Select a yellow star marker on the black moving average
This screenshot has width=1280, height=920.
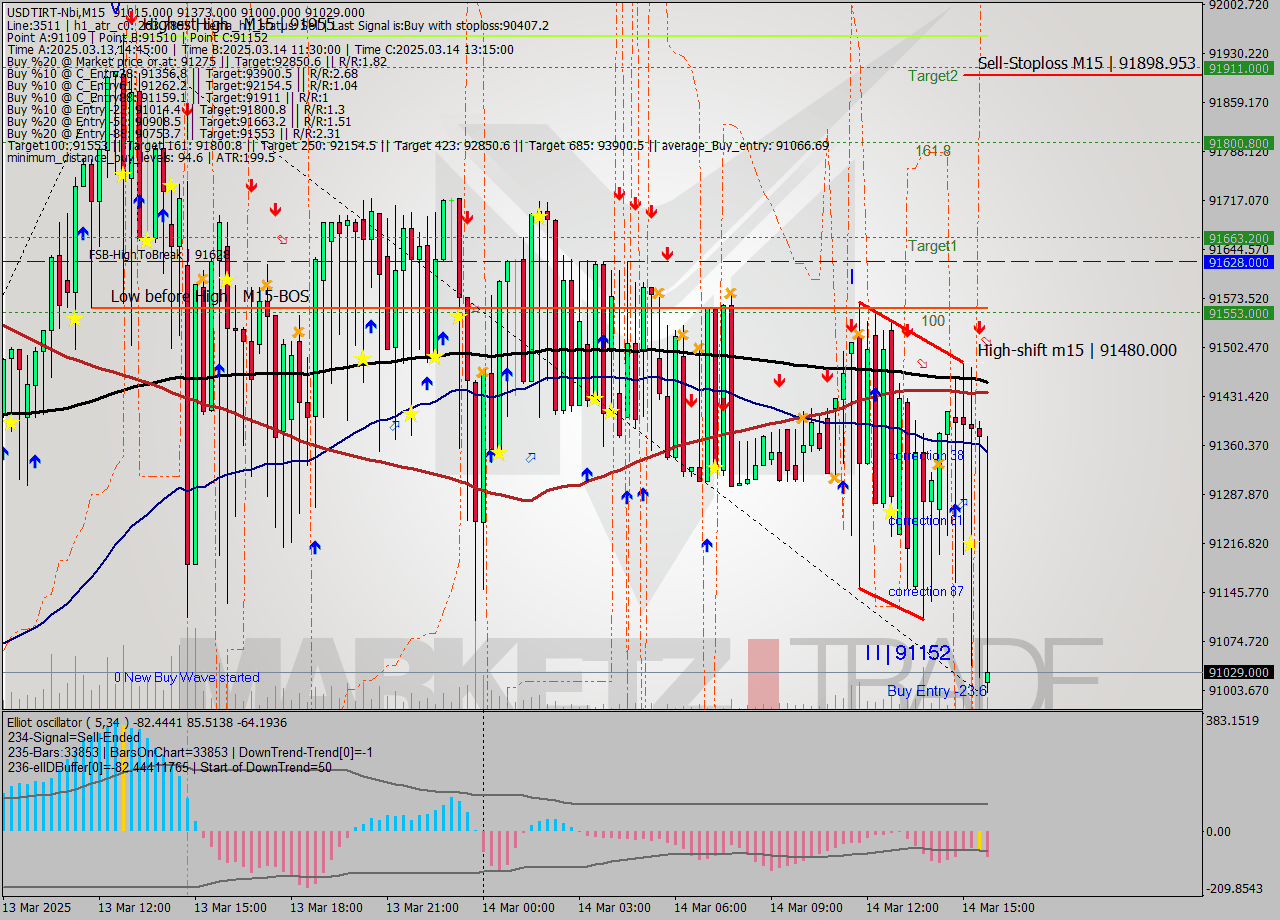coord(432,355)
